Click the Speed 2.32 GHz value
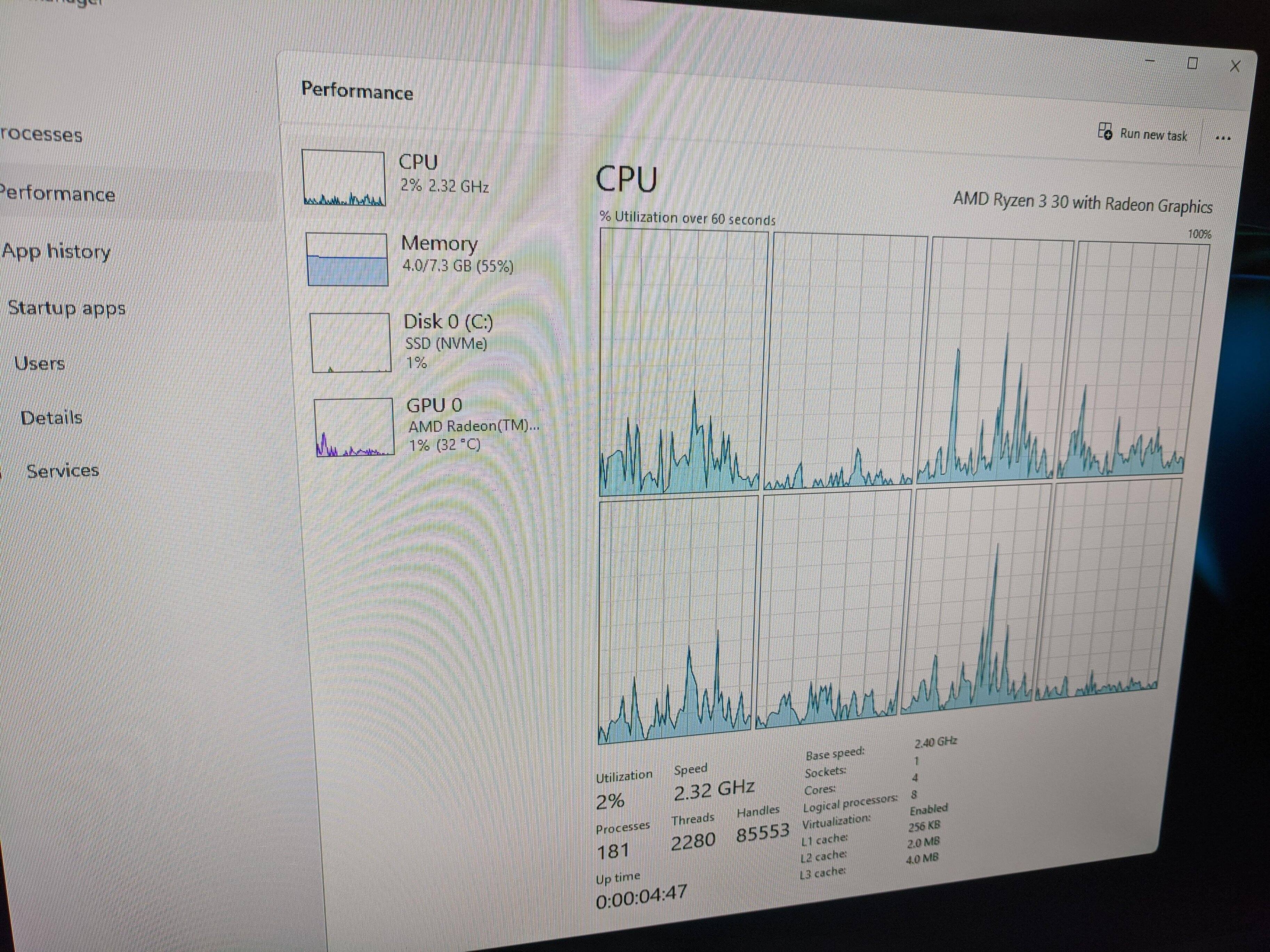The image size is (1270, 952). (x=714, y=790)
